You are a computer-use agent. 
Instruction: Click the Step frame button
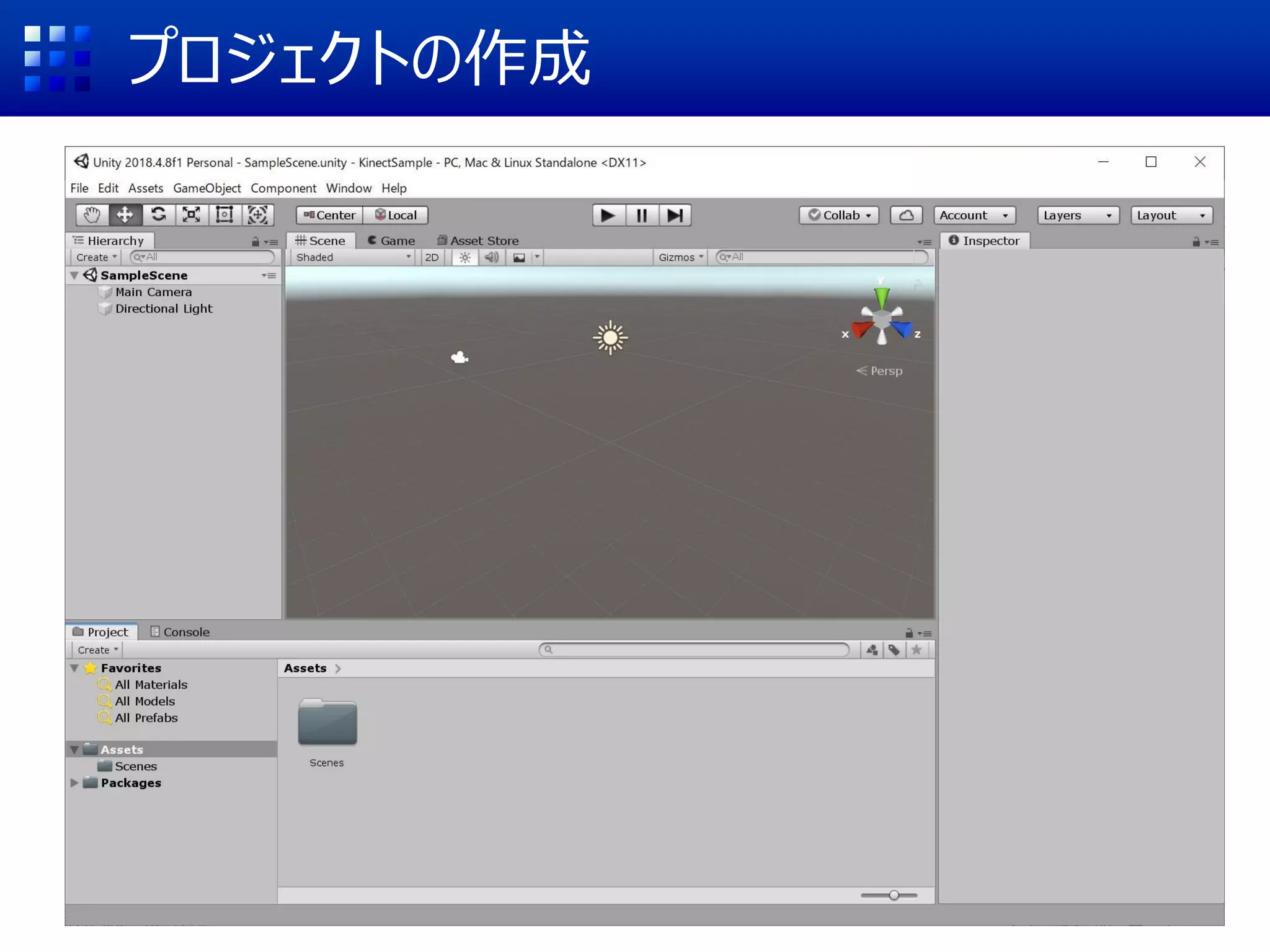675,215
